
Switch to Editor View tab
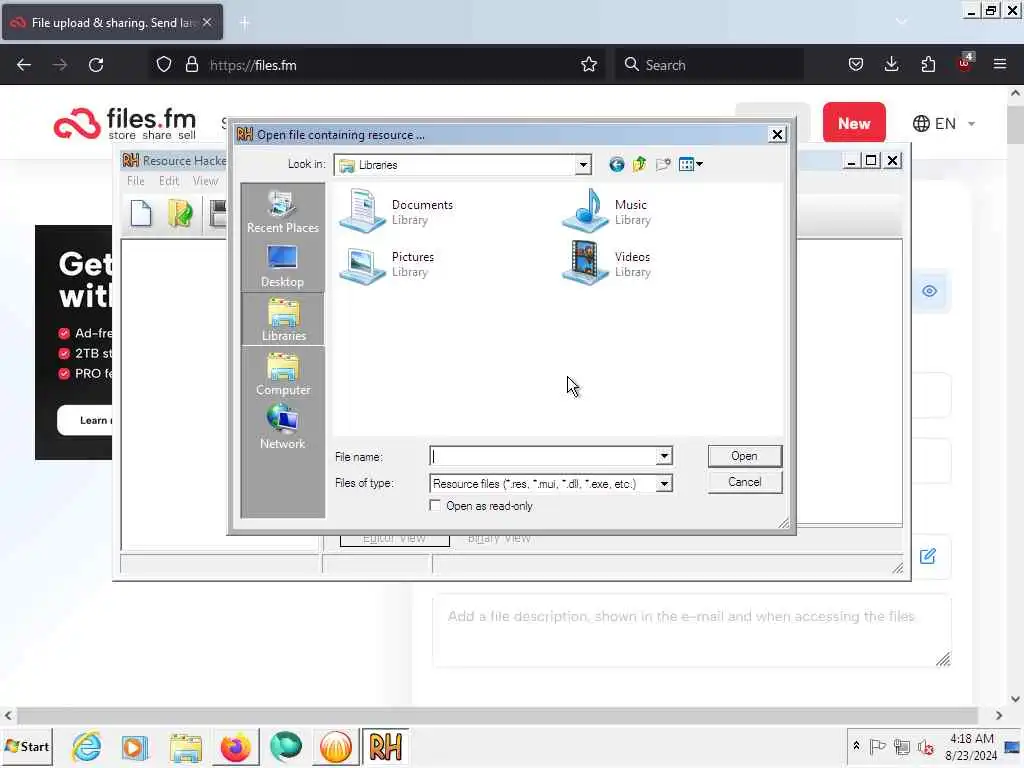point(394,539)
